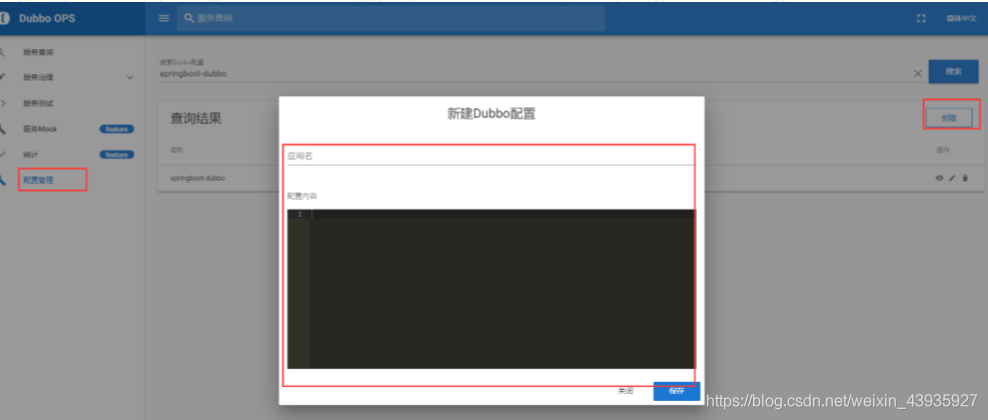Screen dimensions: 988x420
Task: Click the 新建Dubbo配置 dialog title
Action: click(x=491, y=114)
